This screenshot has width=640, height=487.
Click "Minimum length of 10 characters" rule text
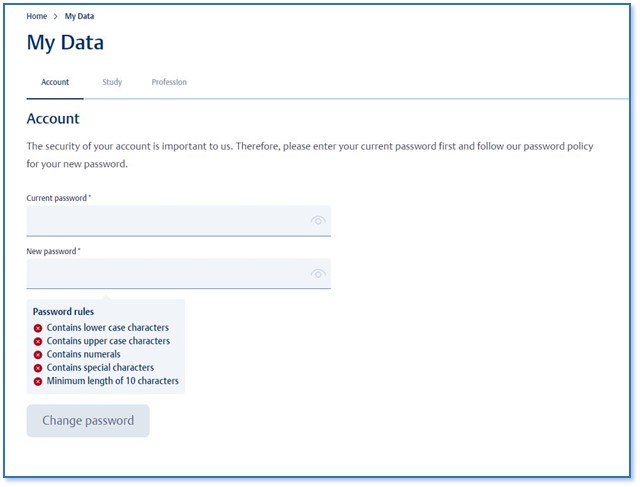click(x=113, y=381)
